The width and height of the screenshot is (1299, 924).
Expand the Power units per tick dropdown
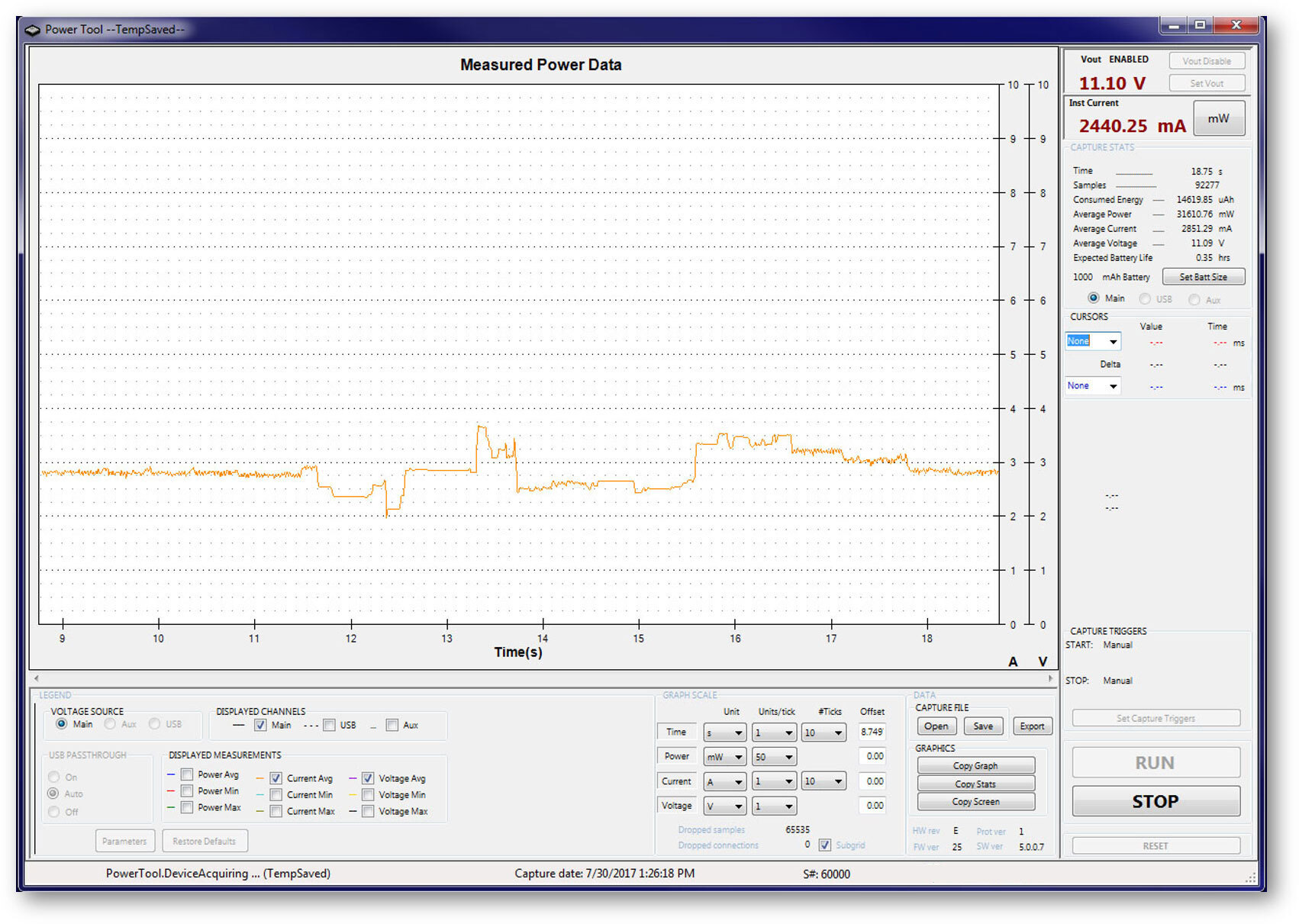[x=774, y=757]
